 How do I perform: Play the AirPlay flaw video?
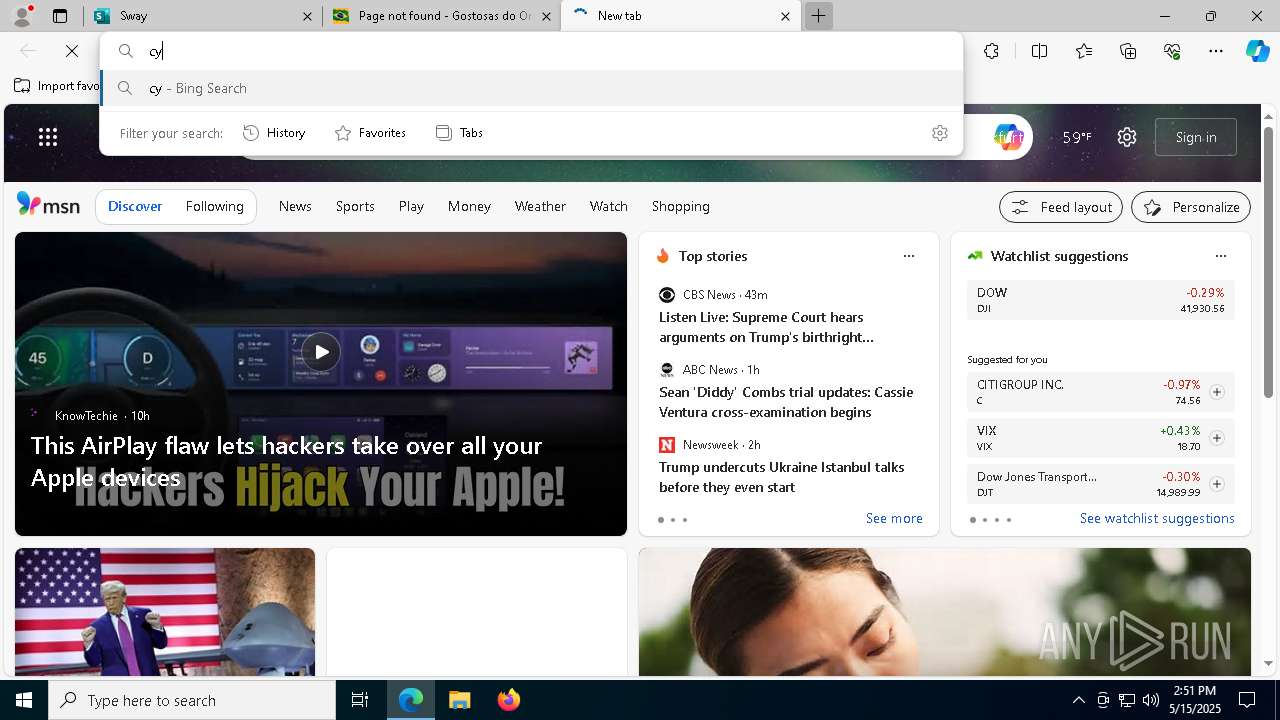click(321, 352)
